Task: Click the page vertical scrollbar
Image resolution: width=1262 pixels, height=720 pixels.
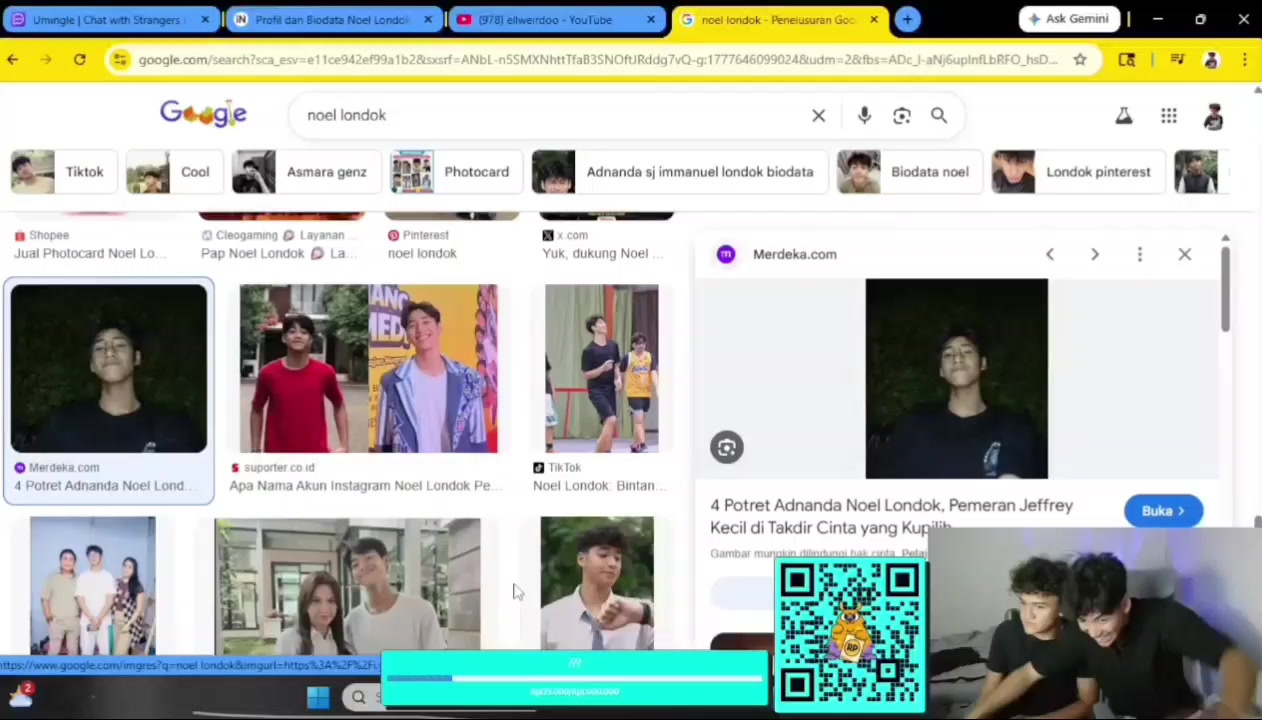Action: (1256, 524)
